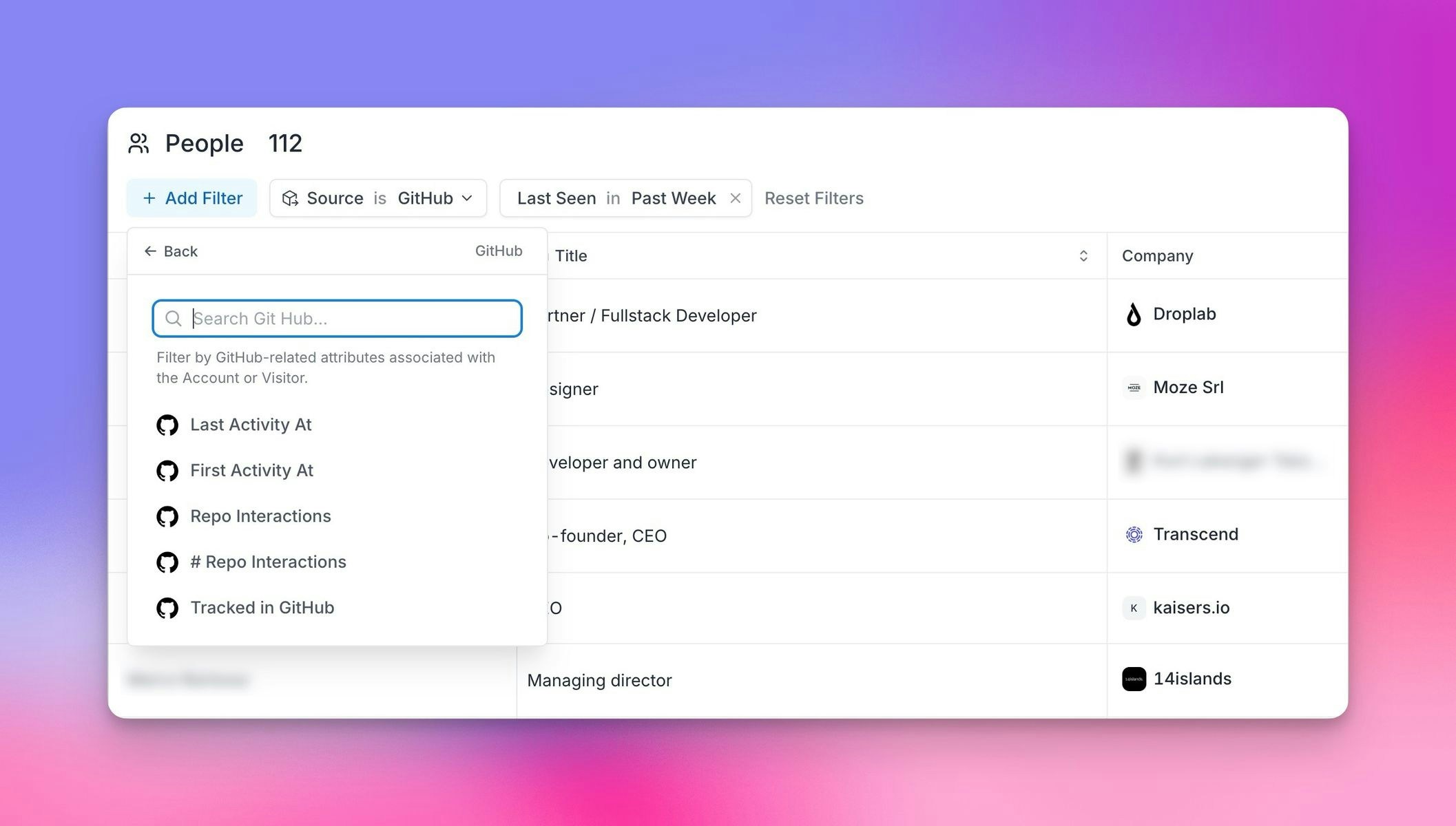Select the # Repo Interactions filter option
1456x826 pixels.
[x=268, y=562]
